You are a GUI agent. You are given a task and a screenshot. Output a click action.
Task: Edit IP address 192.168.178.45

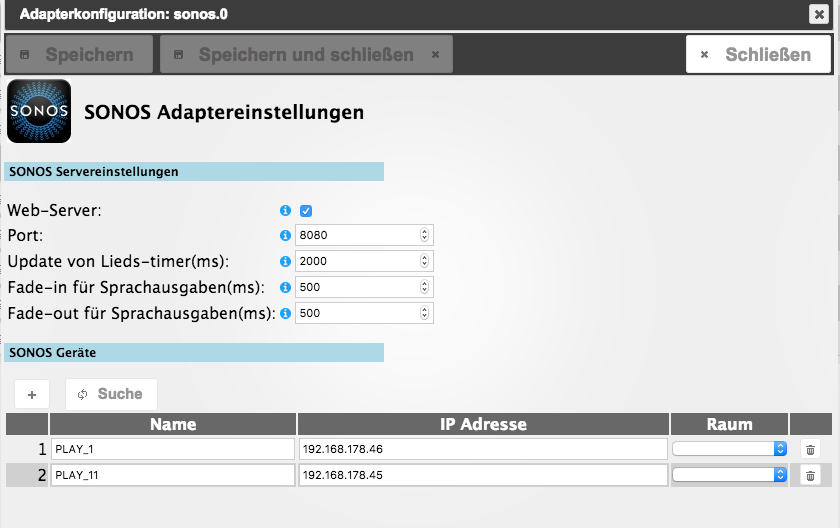[x=483, y=475]
